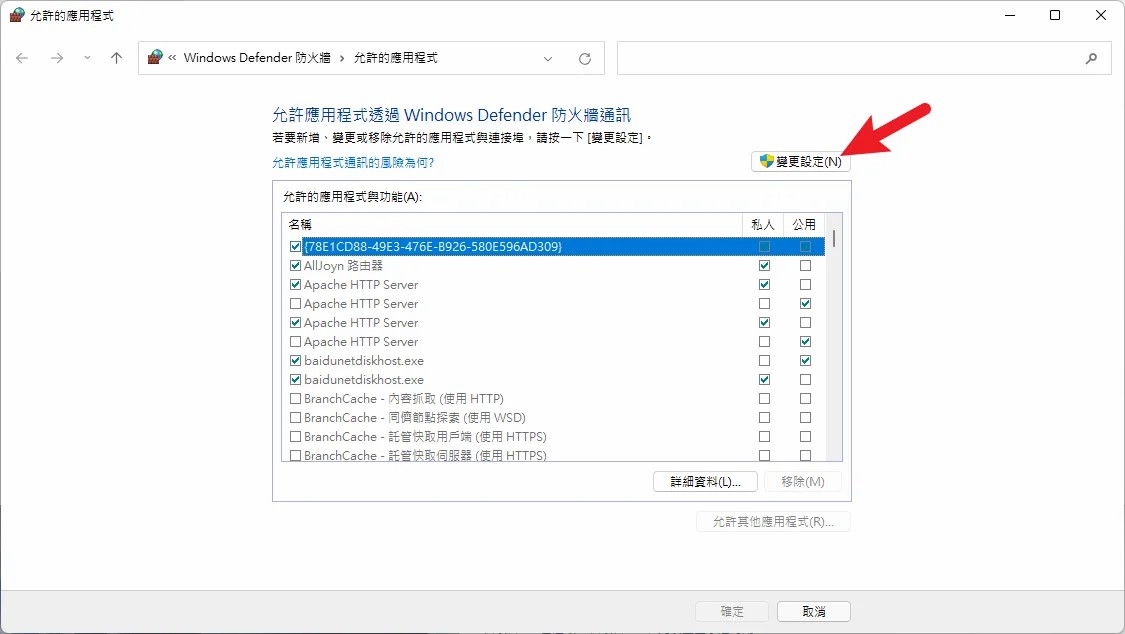This screenshot has height=634, width=1125.
Task: Click the firewall icon in address bar
Action: 155,57
